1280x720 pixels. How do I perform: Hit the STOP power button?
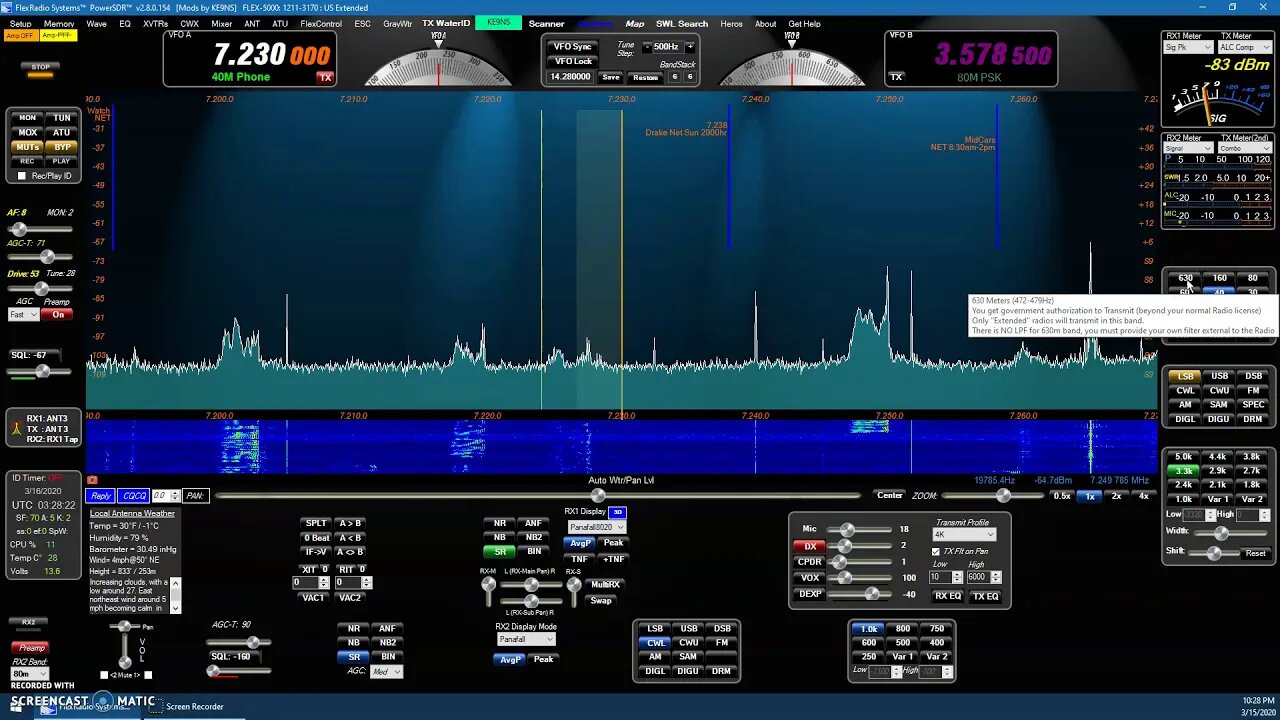(41, 67)
